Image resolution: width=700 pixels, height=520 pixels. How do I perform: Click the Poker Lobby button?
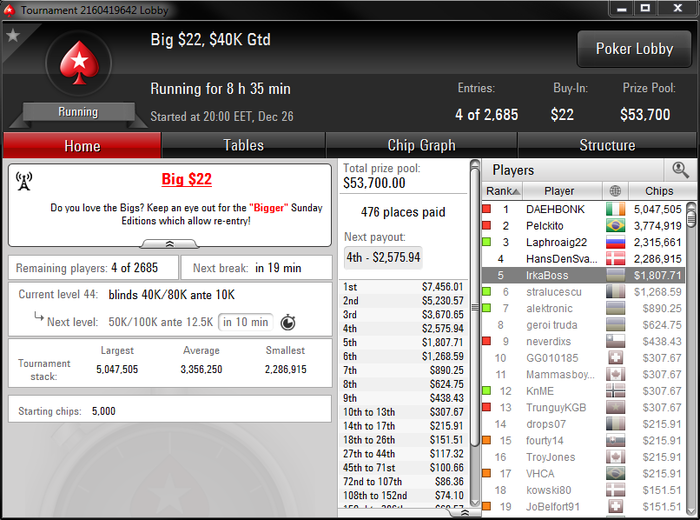(x=634, y=49)
